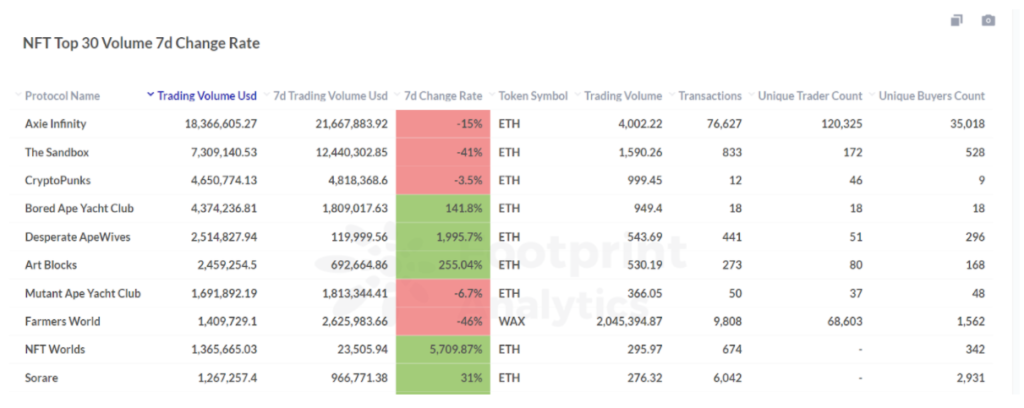Click unique trader count 120,325
This screenshot has width=1024, height=408.
pos(842,124)
